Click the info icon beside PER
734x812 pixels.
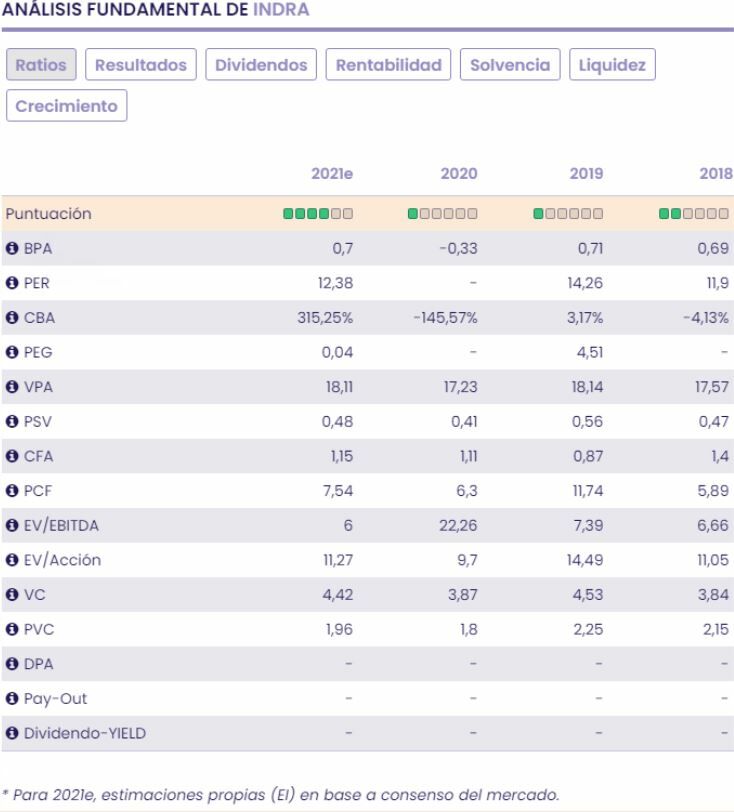coord(12,283)
